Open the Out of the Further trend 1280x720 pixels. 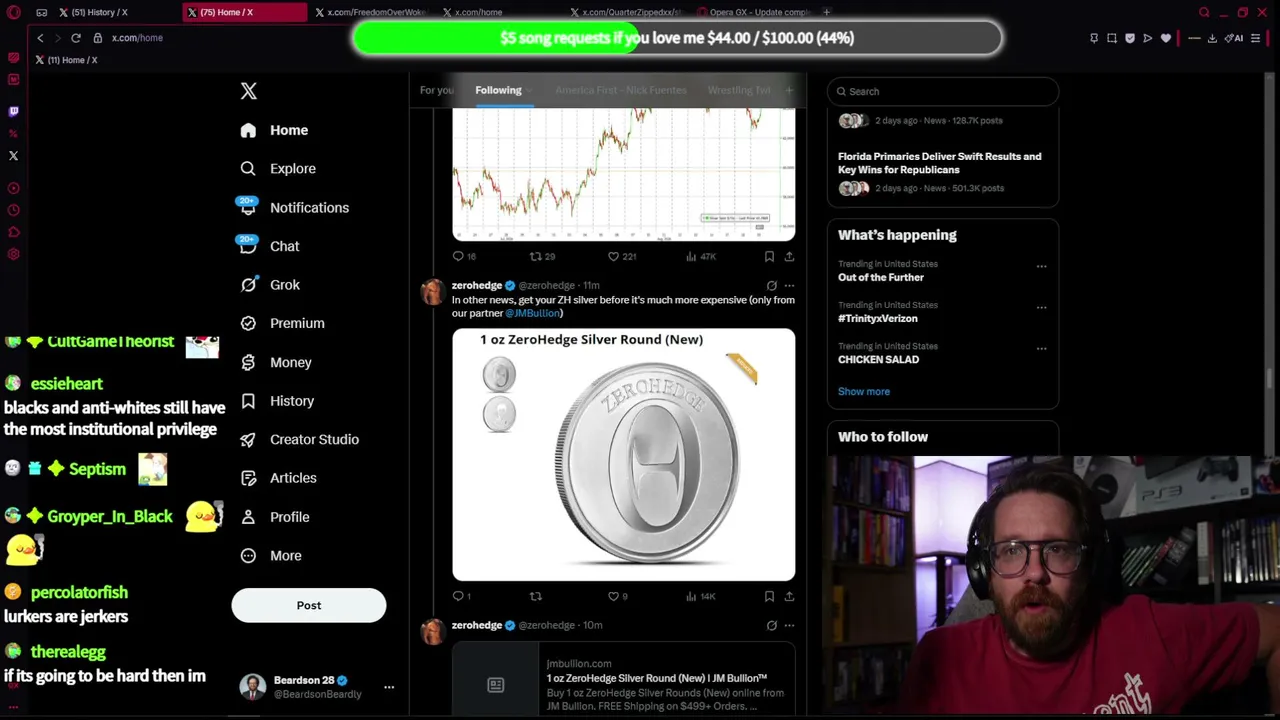pyautogui.click(x=881, y=277)
